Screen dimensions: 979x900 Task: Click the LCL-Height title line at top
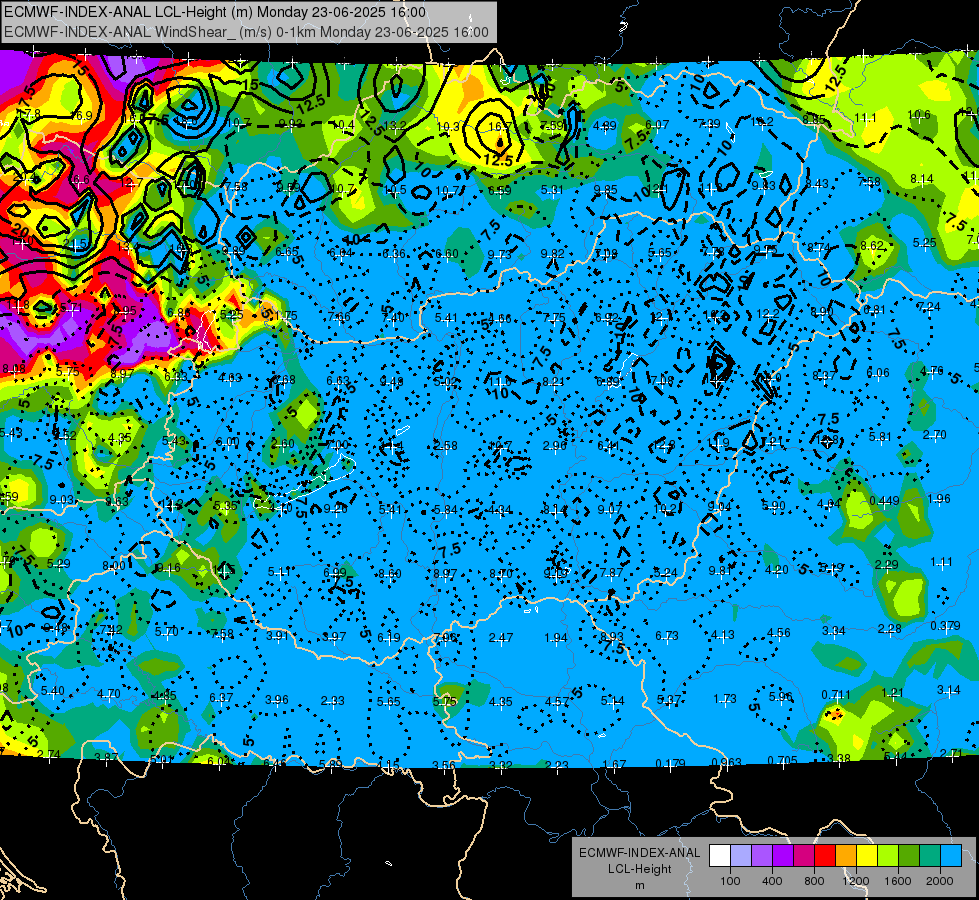pos(215,12)
